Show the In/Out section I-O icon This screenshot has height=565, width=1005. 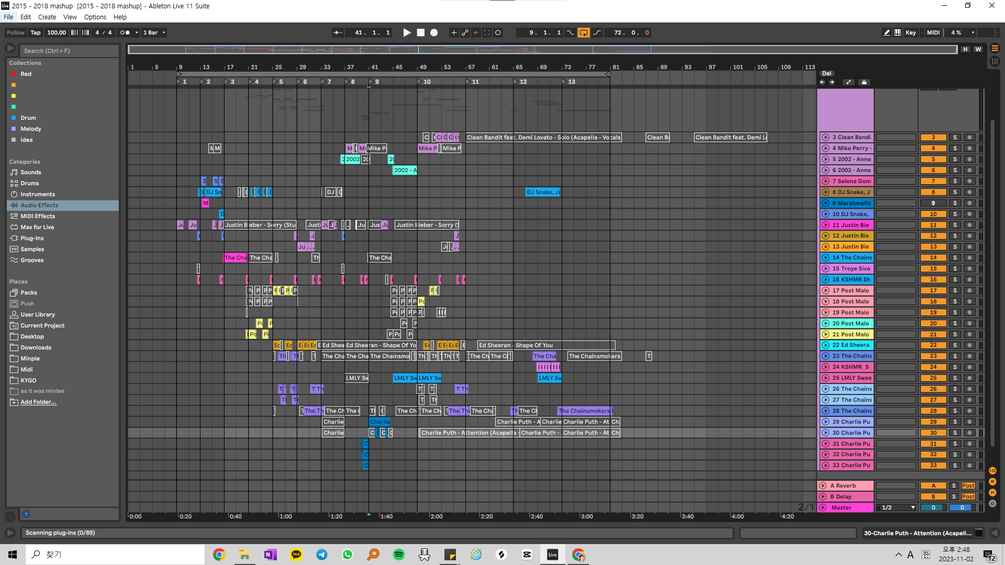pos(993,471)
